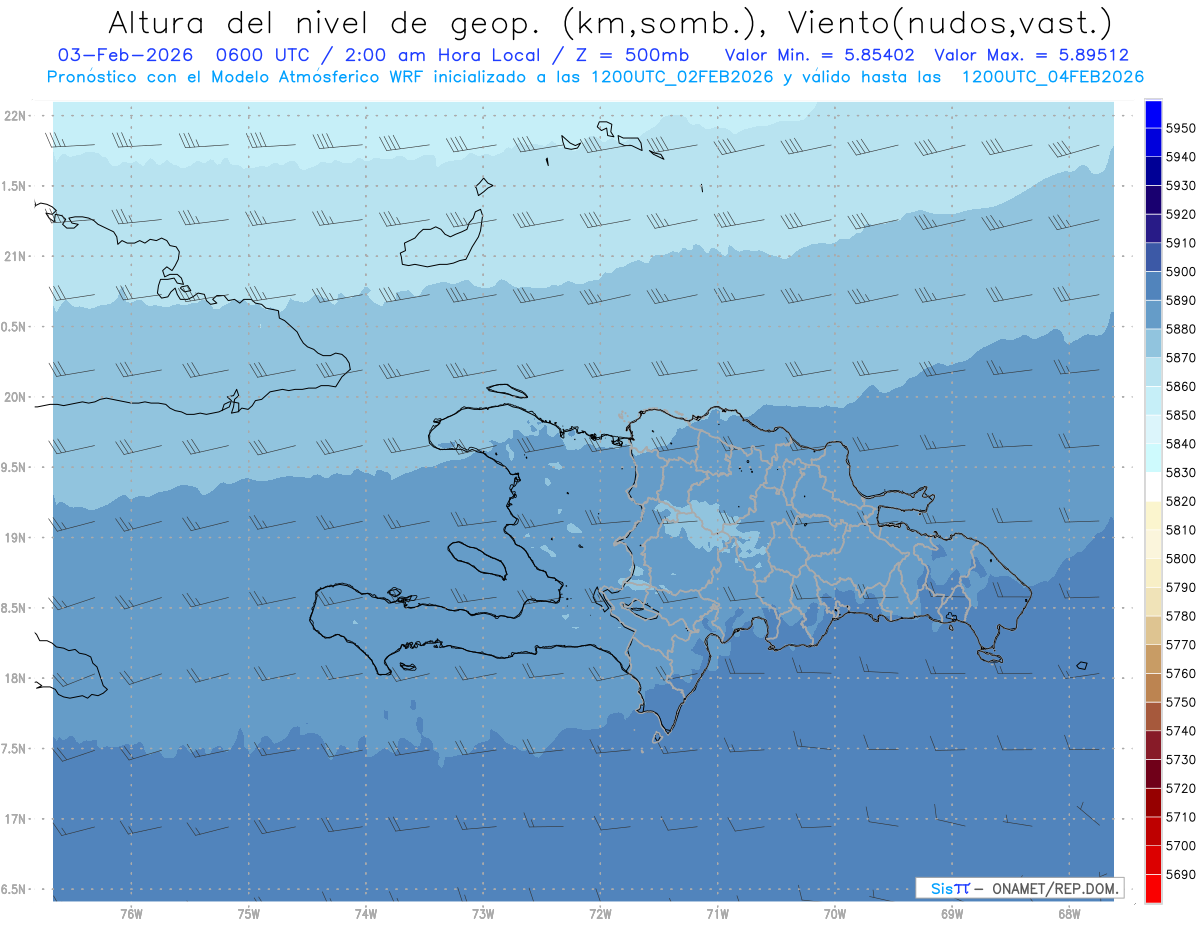Click the 17N latitude label
The image size is (1200, 927).
14,819
